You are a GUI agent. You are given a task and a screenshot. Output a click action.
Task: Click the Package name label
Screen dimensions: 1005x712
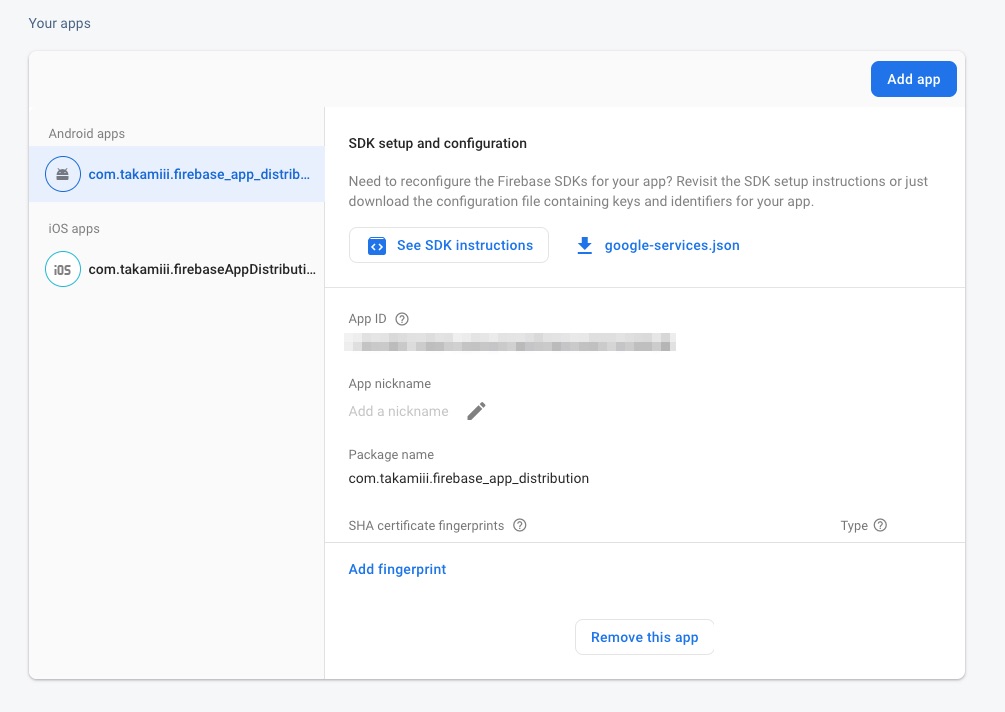coord(391,454)
